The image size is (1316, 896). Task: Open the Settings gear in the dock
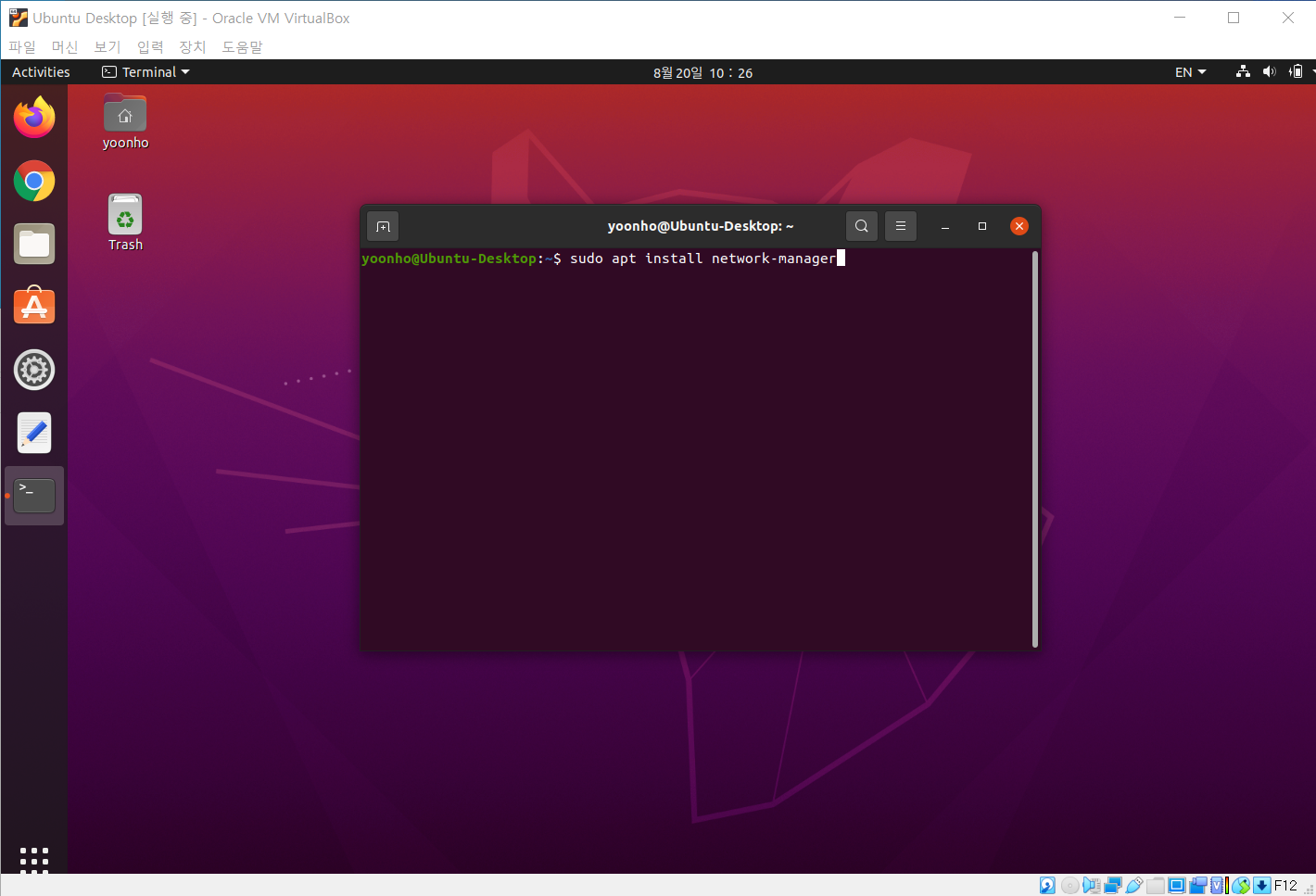tap(34, 370)
